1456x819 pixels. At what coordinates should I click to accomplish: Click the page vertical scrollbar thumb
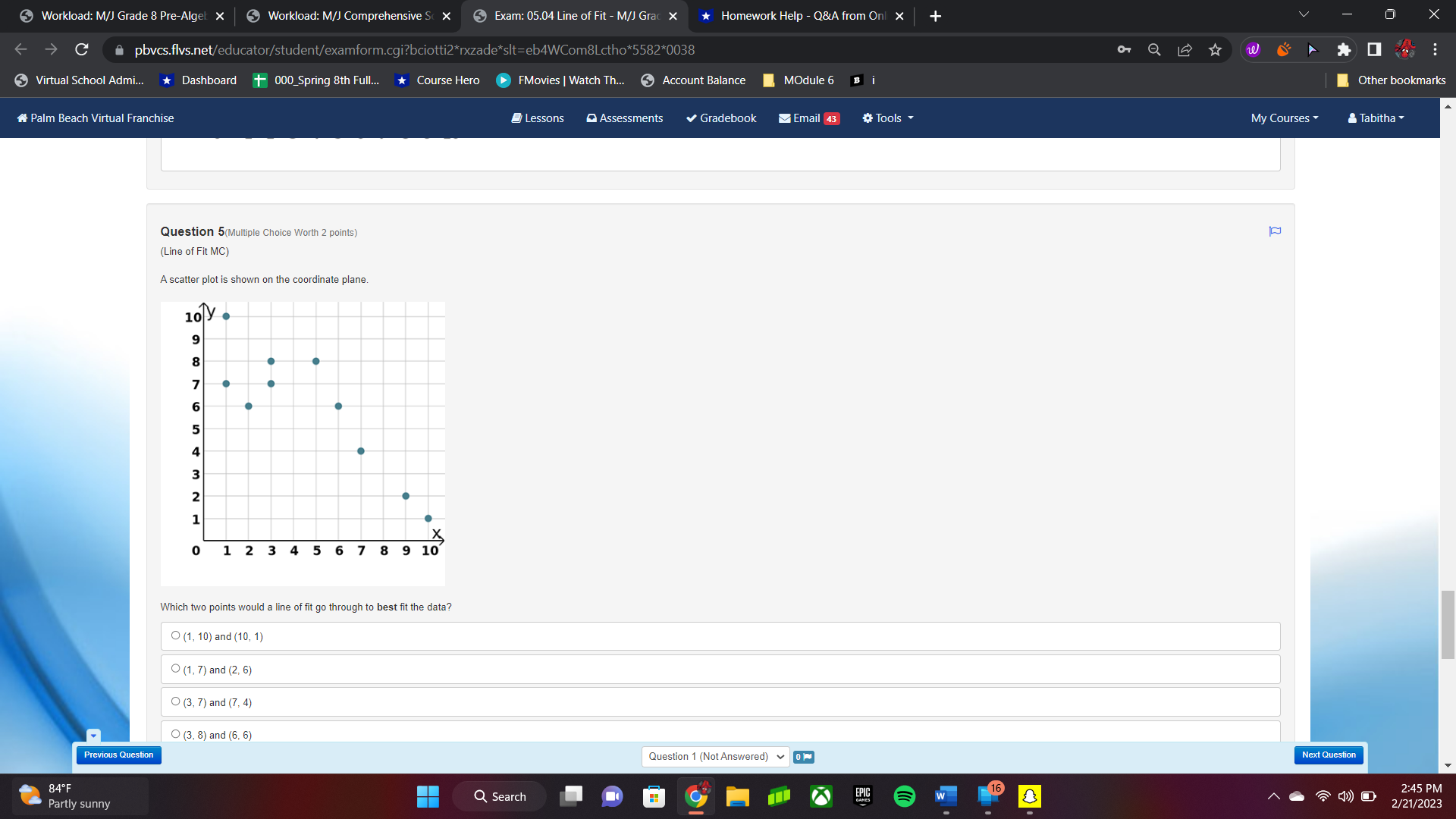point(1448,623)
